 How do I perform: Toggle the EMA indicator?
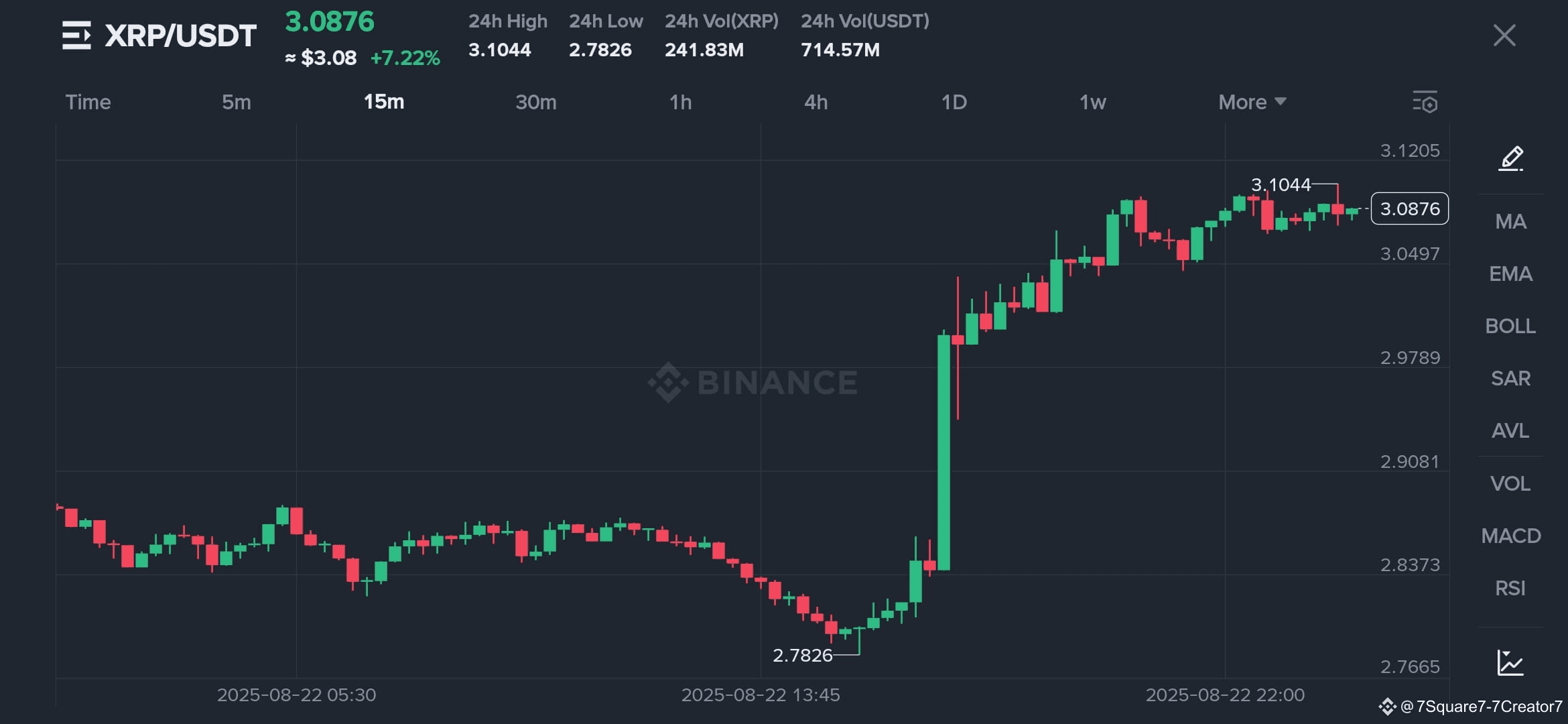[1510, 274]
